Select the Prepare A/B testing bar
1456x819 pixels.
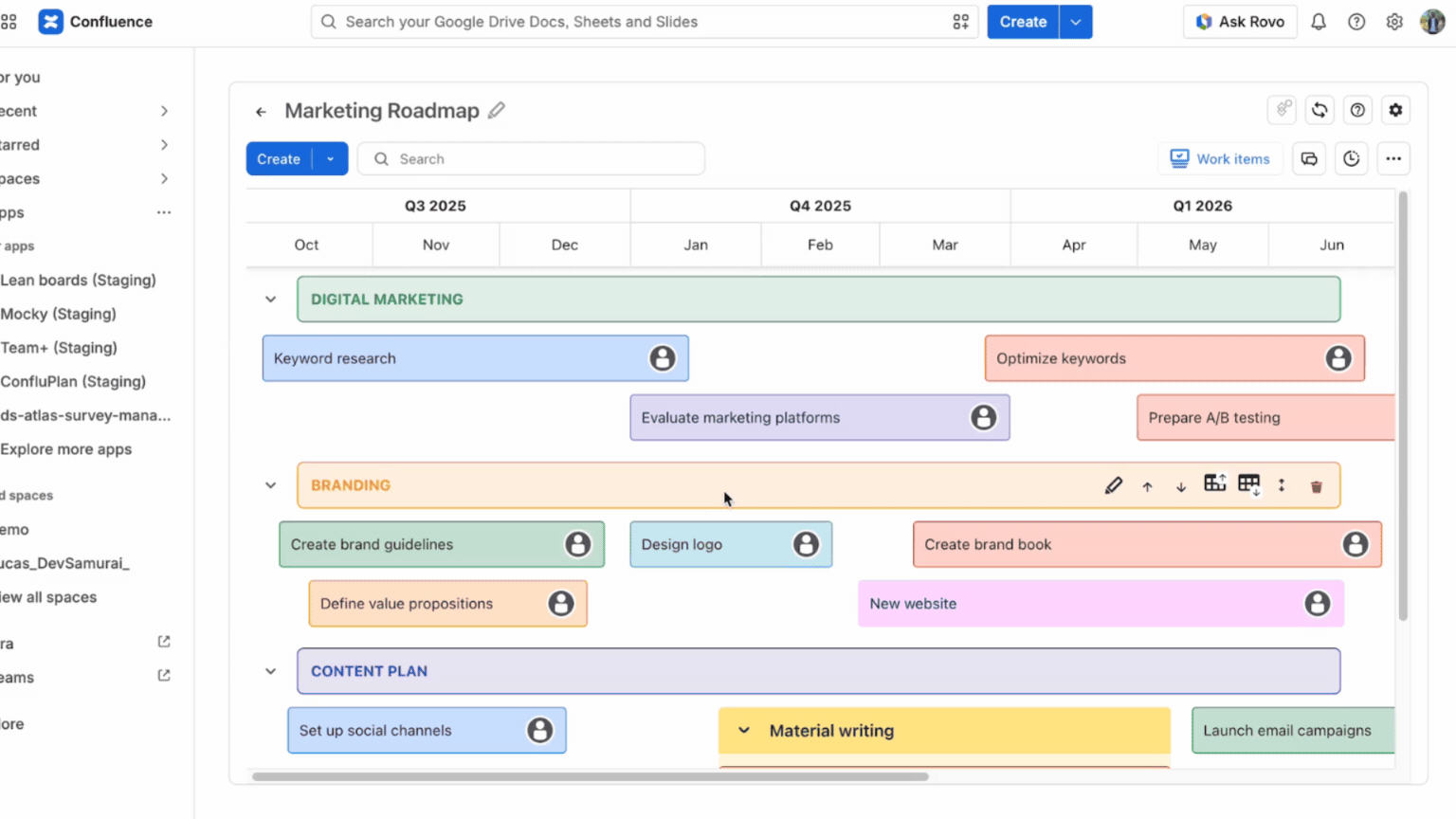click(1265, 417)
